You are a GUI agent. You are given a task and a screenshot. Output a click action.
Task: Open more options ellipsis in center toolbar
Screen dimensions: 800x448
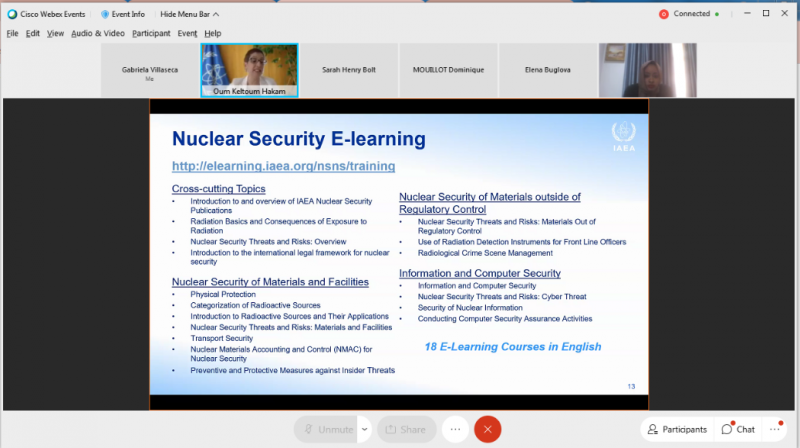coord(455,430)
